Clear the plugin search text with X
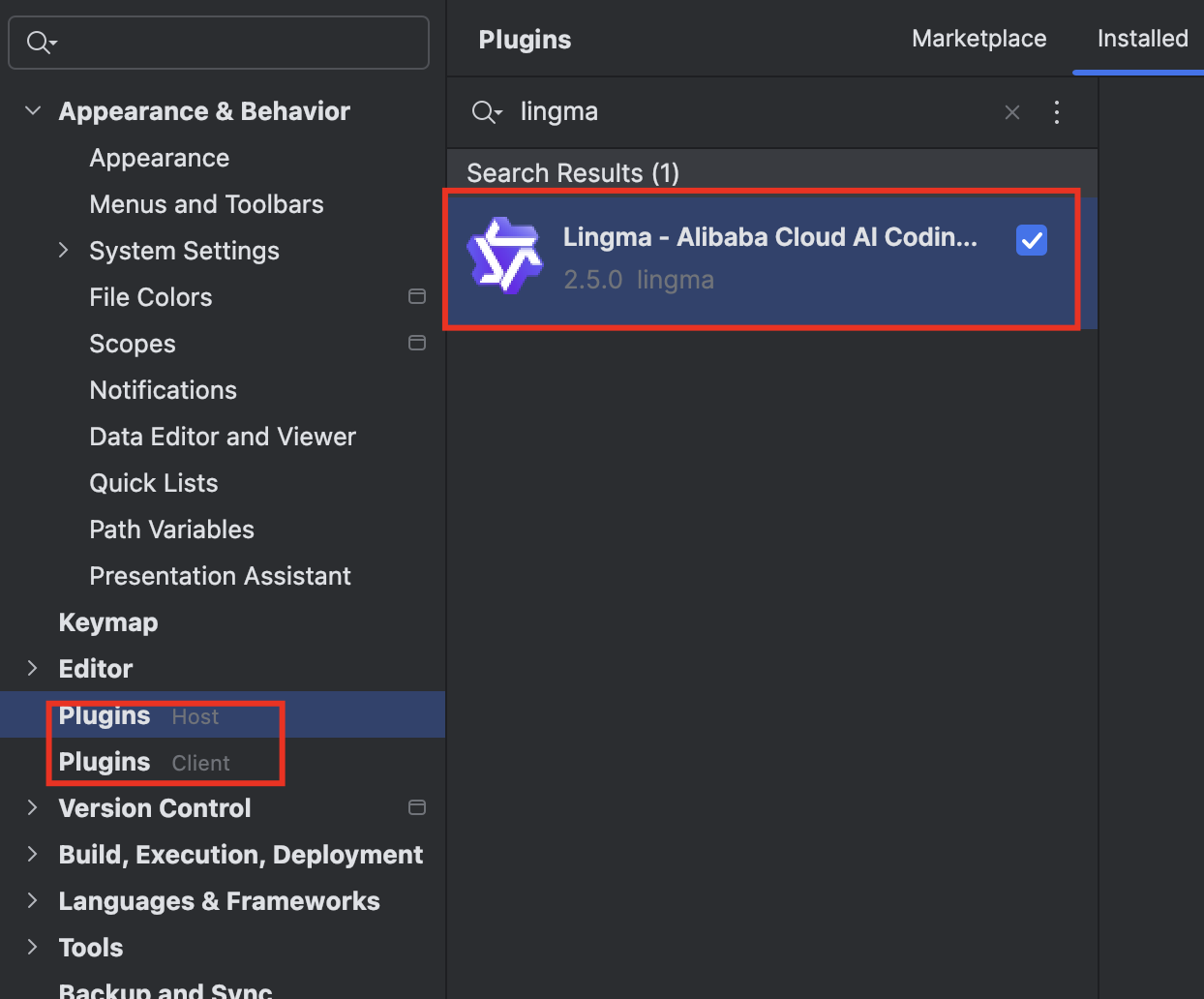 pyautogui.click(x=1012, y=112)
